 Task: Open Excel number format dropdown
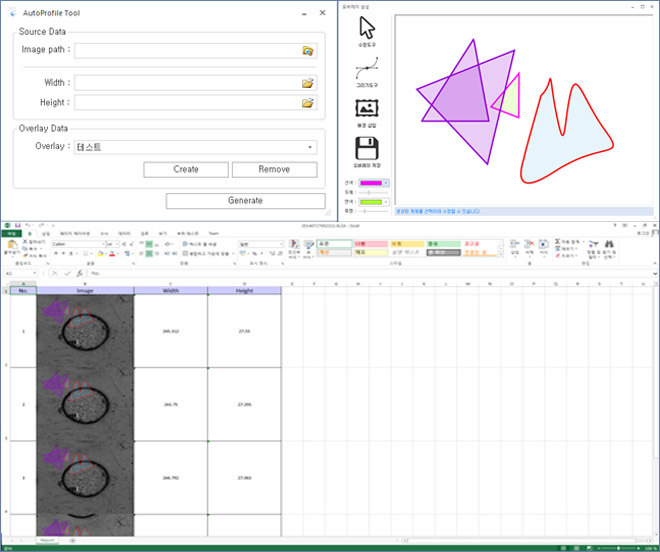[x=281, y=244]
